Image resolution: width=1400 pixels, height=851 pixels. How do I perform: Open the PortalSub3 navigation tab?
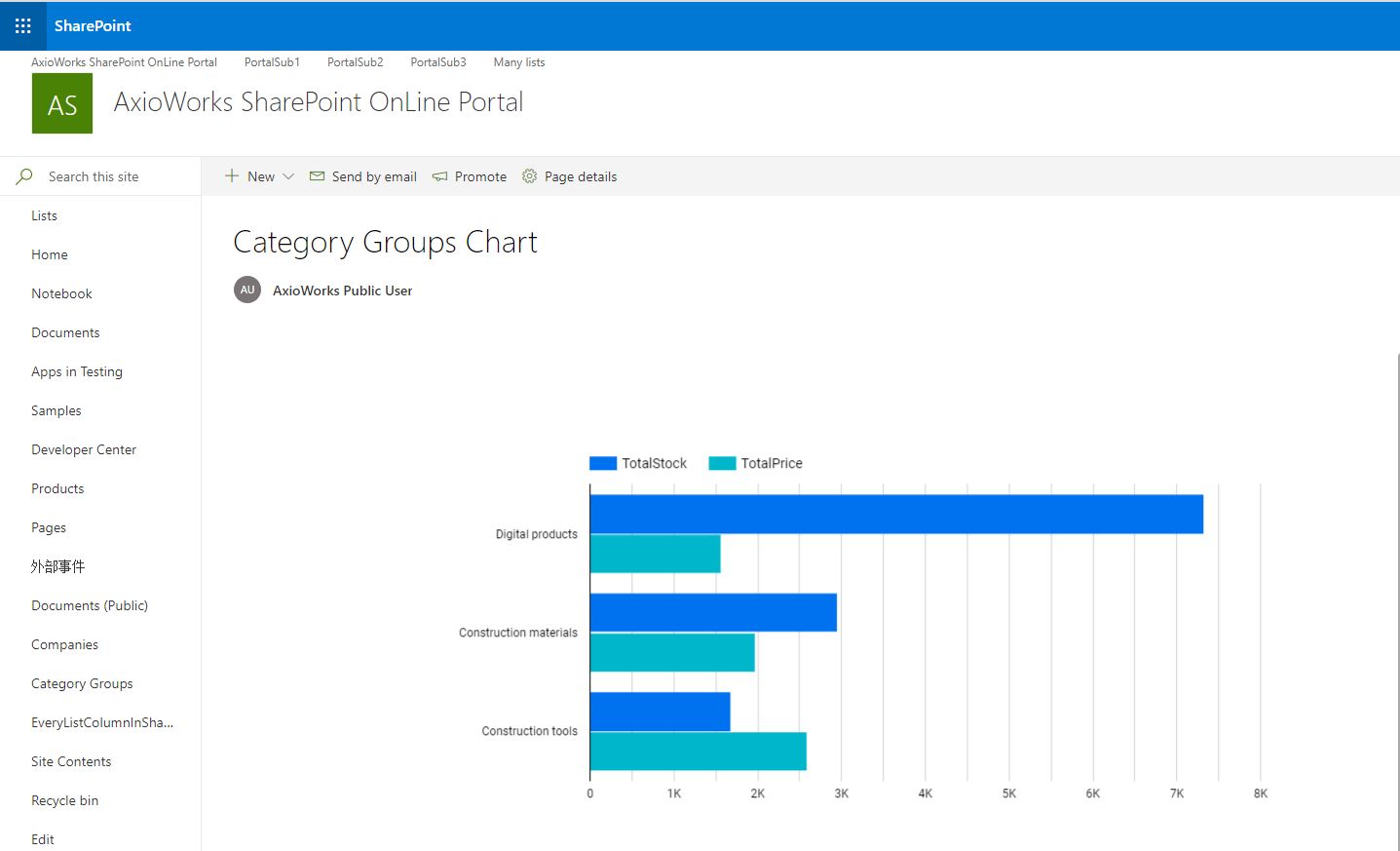438,62
